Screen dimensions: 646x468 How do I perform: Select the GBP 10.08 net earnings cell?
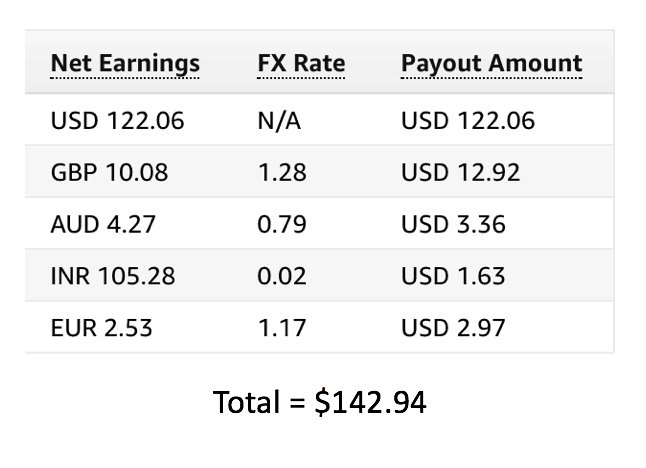(x=109, y=172)
